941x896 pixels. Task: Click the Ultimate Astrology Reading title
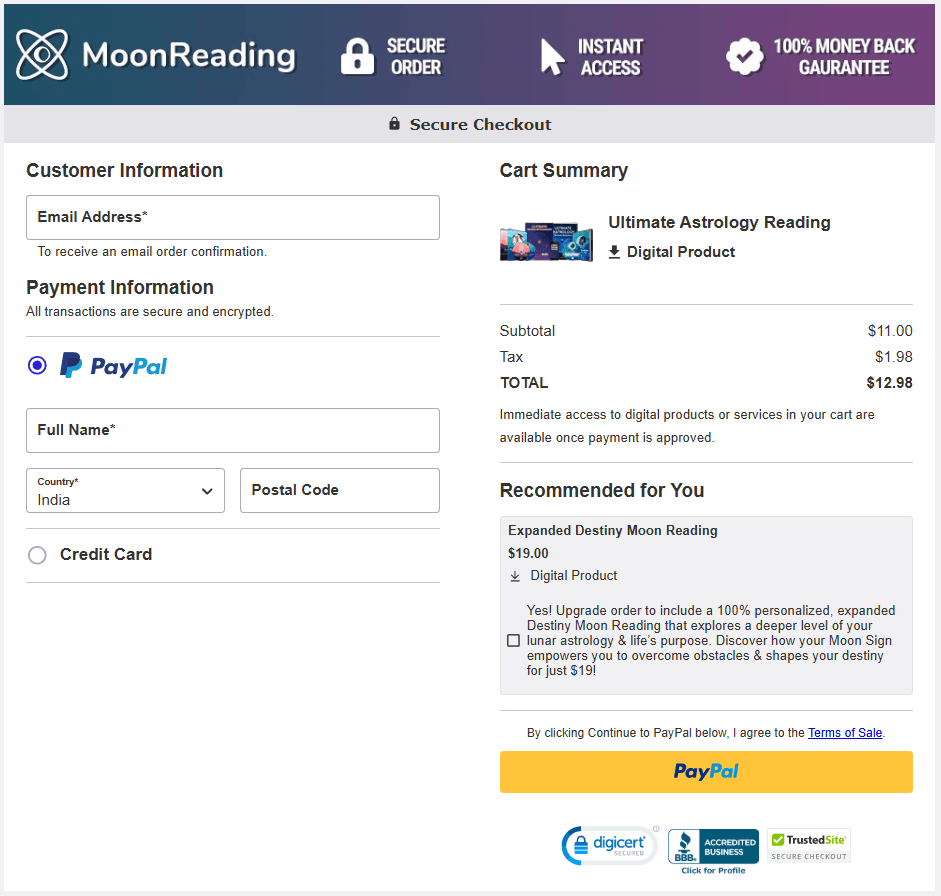[x=719, y=222]
